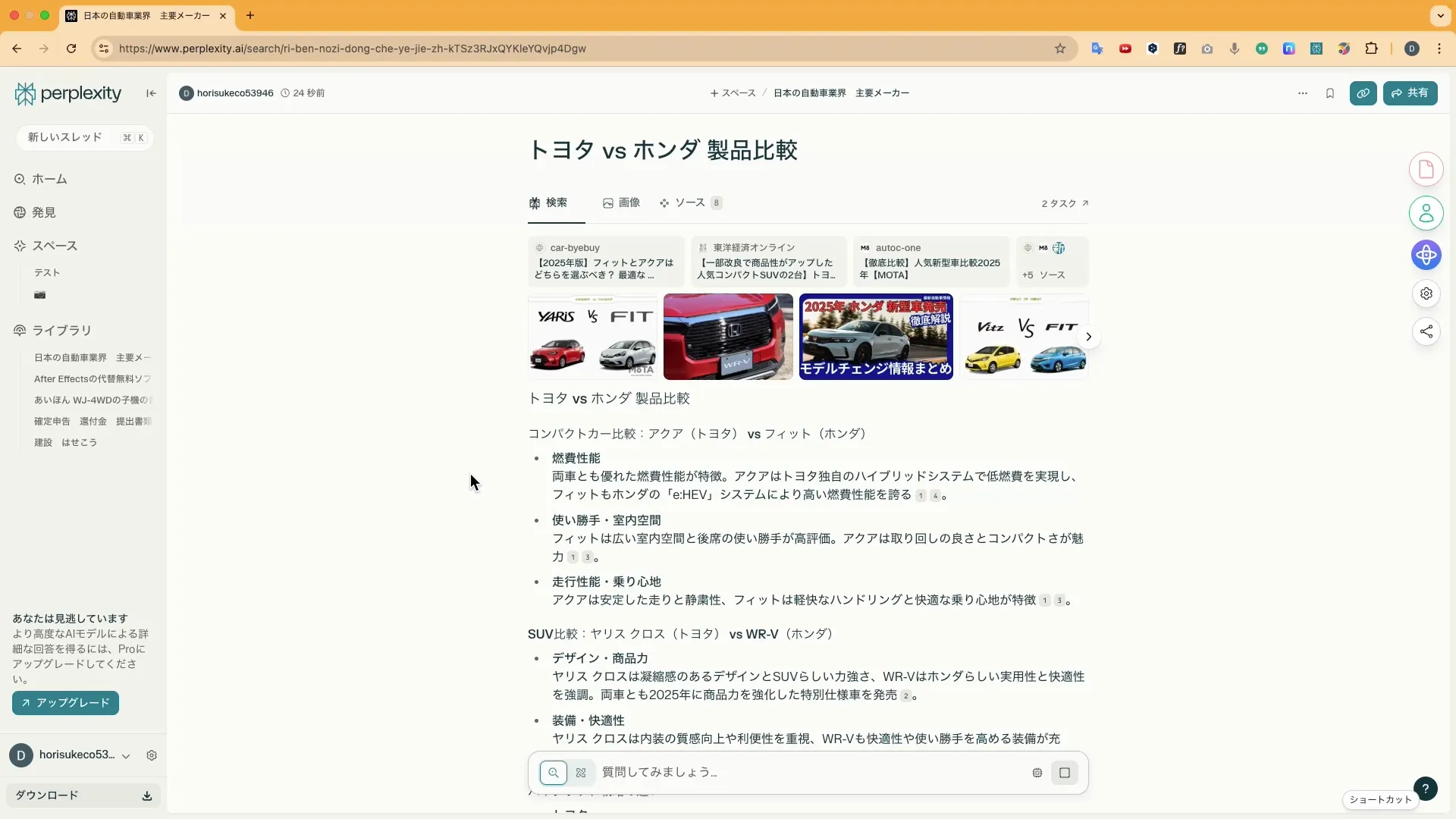
Task: Open the profile icon in the right sidebar
Action: [1426, 213]
